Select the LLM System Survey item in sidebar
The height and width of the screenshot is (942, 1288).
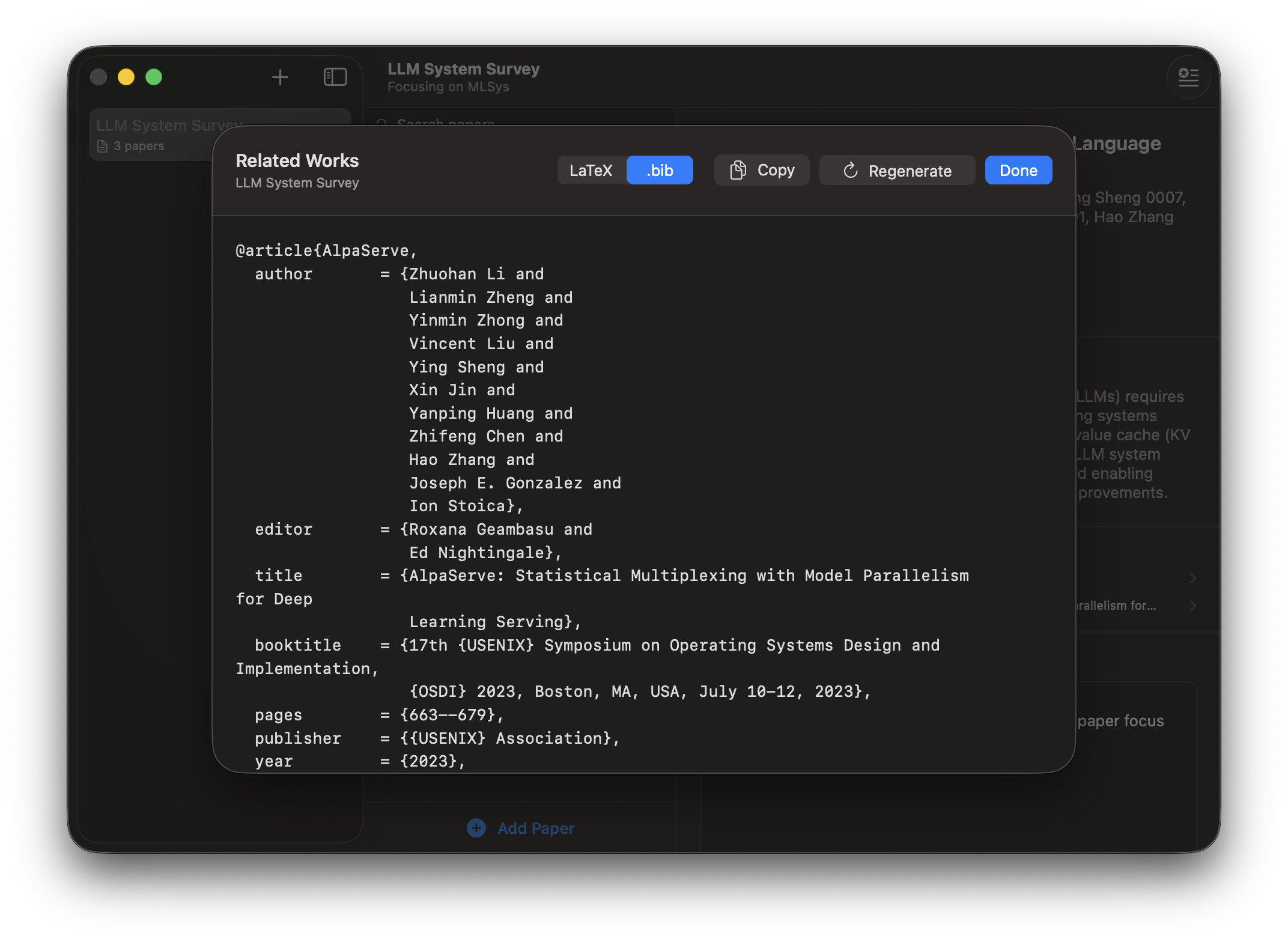(x=168, y=125)
